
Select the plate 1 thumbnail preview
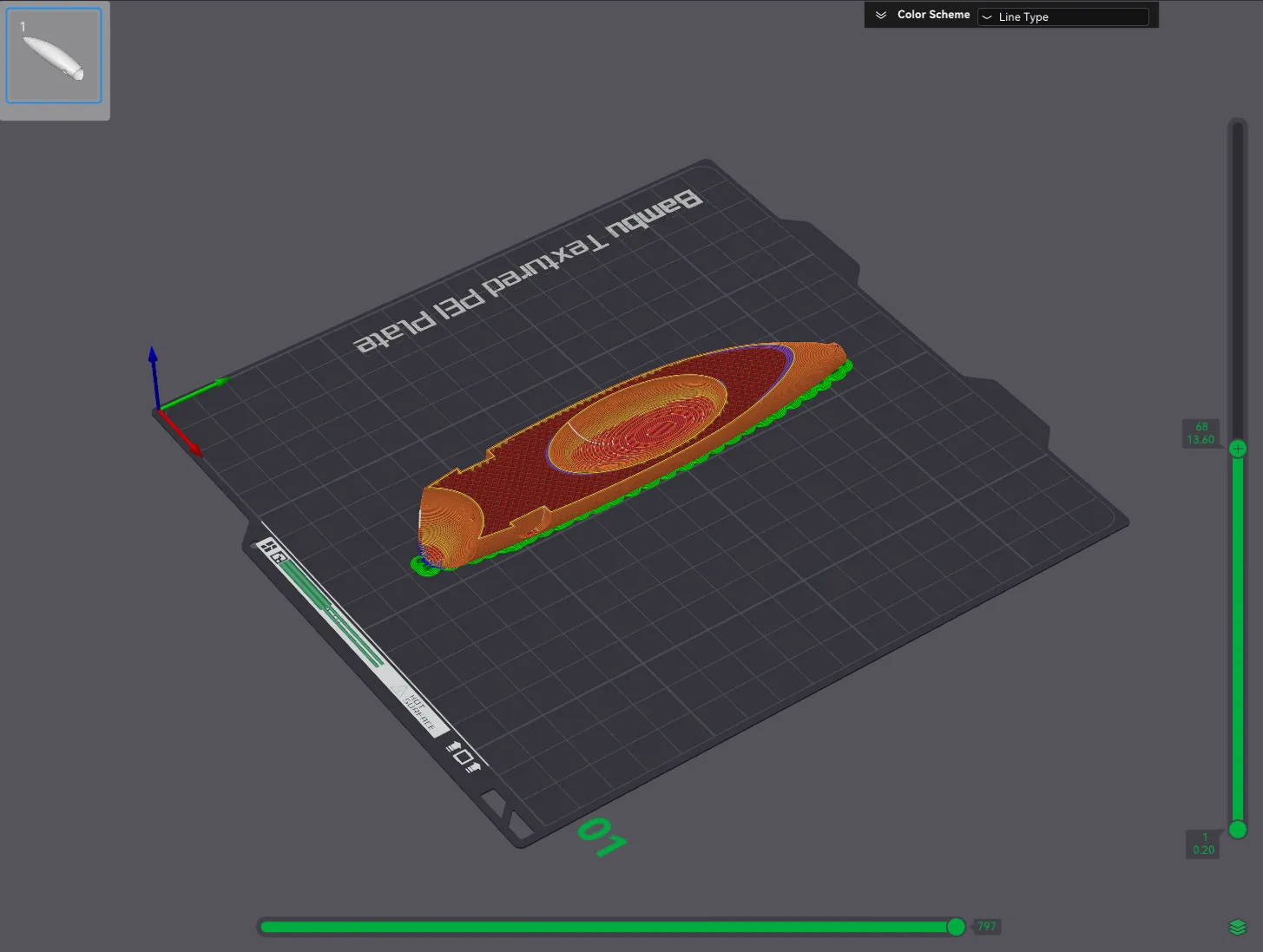click(54, 55)
